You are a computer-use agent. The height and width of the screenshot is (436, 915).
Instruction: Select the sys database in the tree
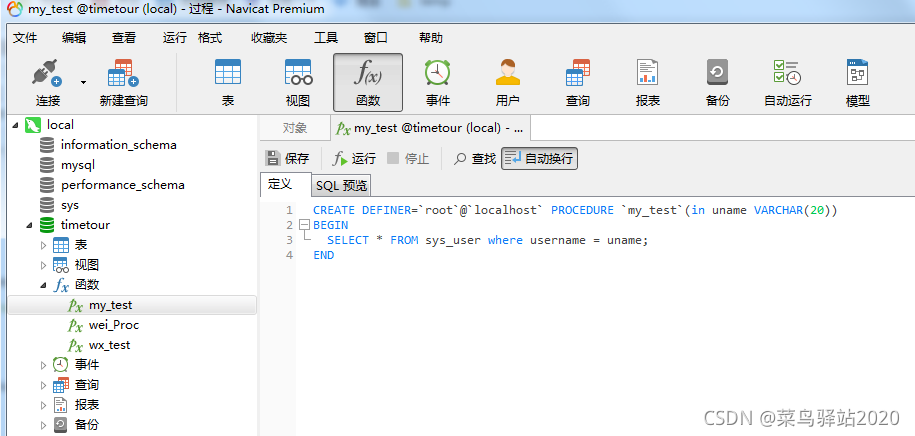tap(69, 205)
